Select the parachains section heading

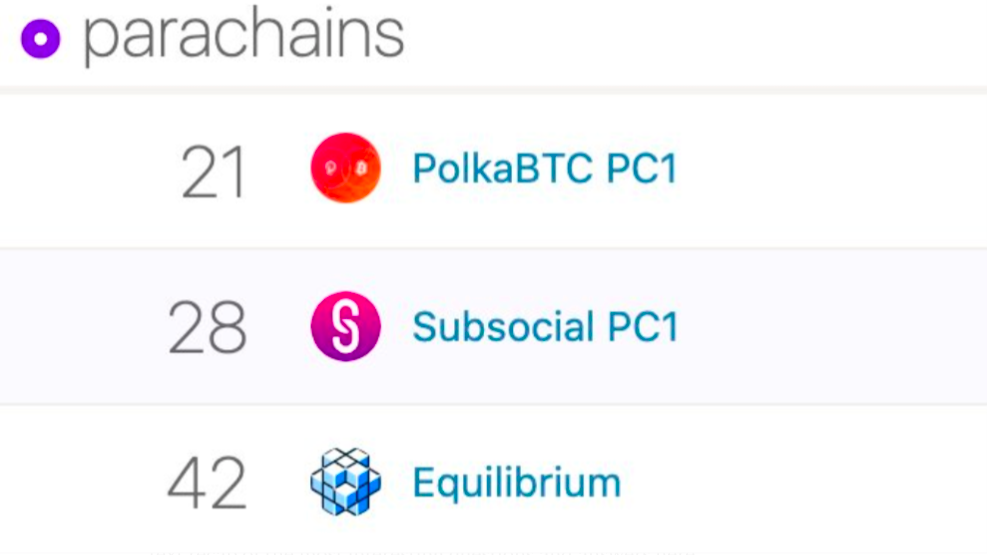243,36
